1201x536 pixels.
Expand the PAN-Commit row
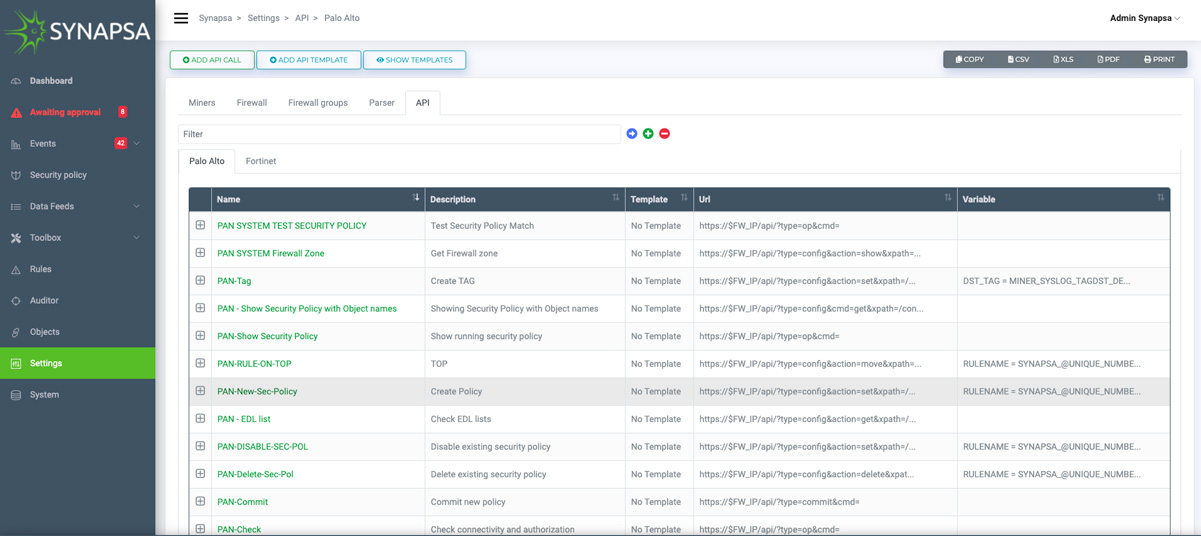click(x=200, y=502)
